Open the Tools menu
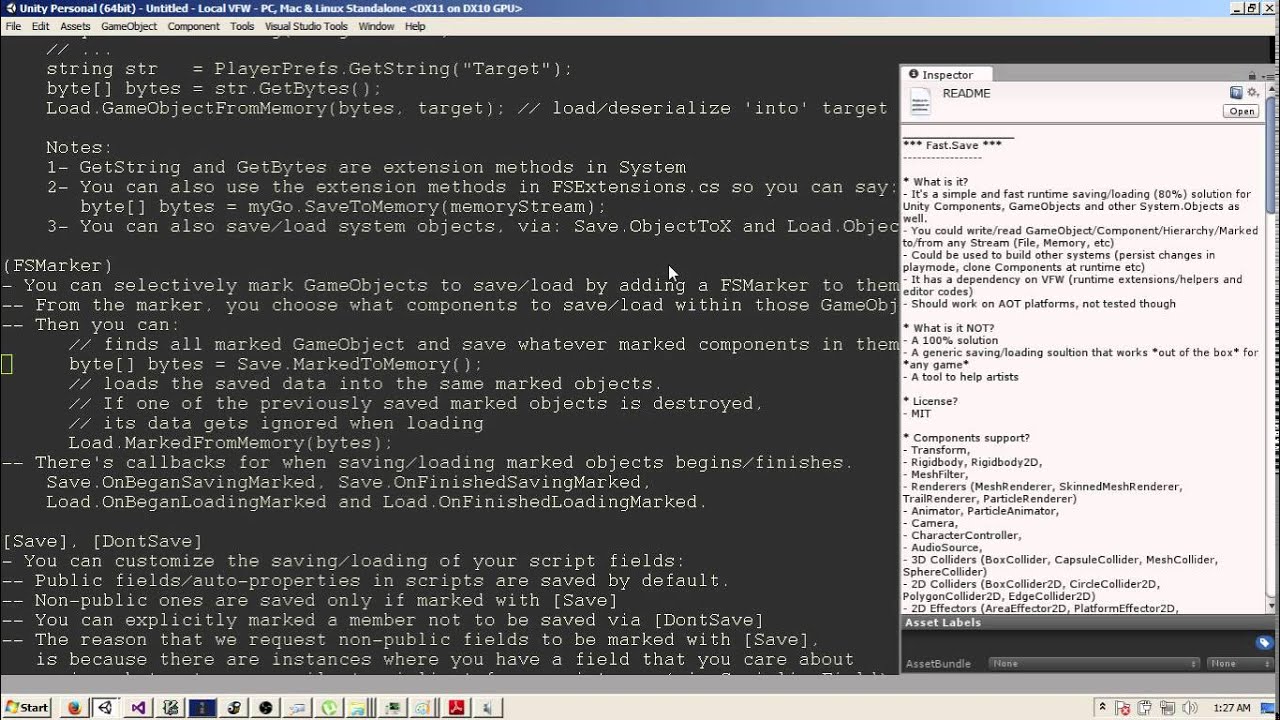The image size is (1280, 720). [242, 26]
